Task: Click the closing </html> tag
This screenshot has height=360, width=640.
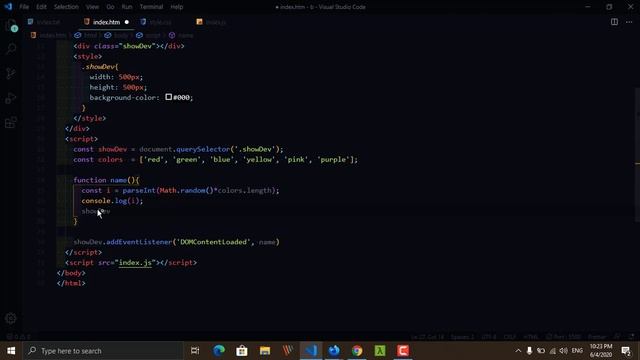Action: (71, 283)
